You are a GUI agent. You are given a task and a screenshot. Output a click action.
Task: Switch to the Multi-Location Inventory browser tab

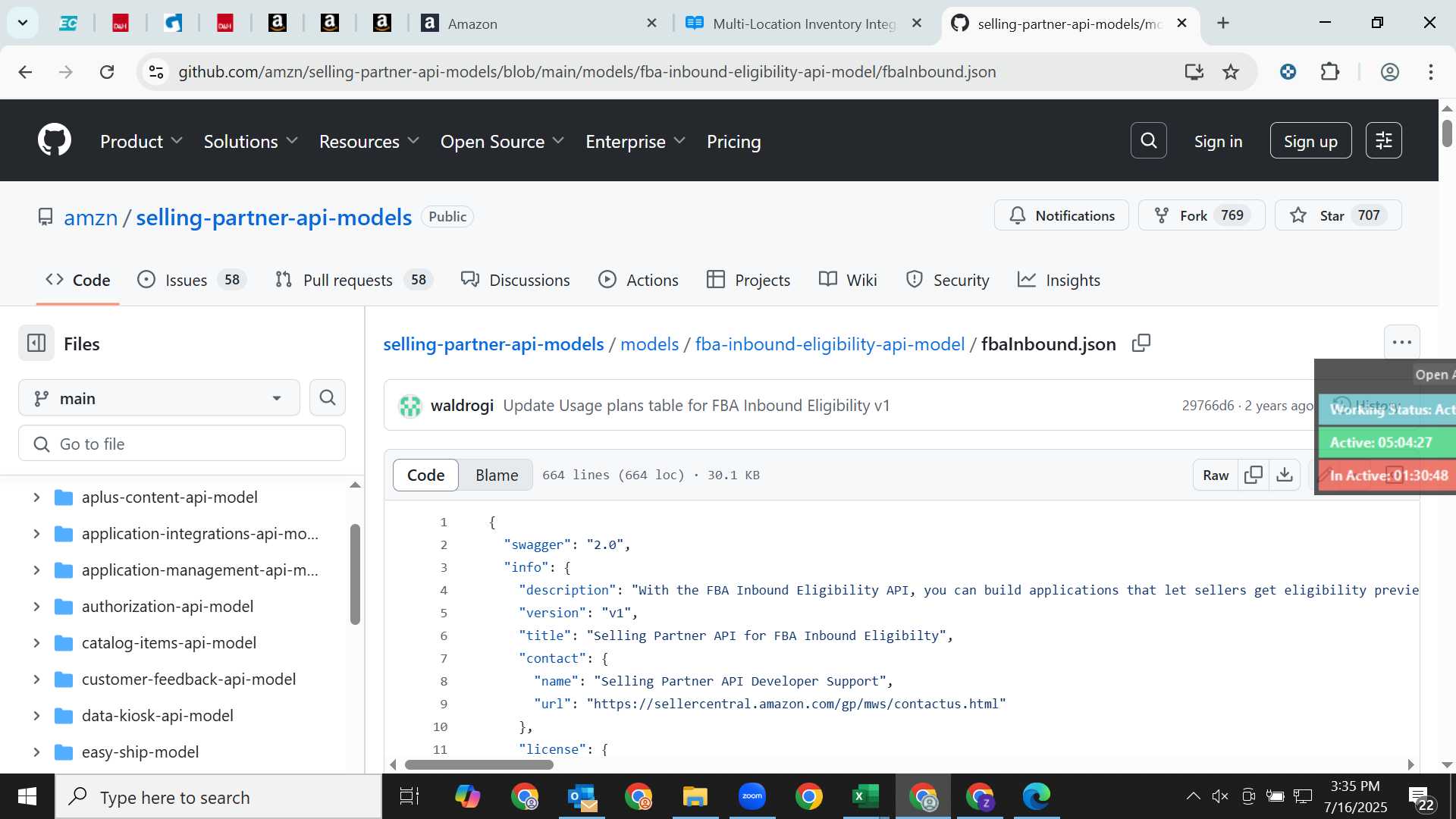tap(804, 24)
